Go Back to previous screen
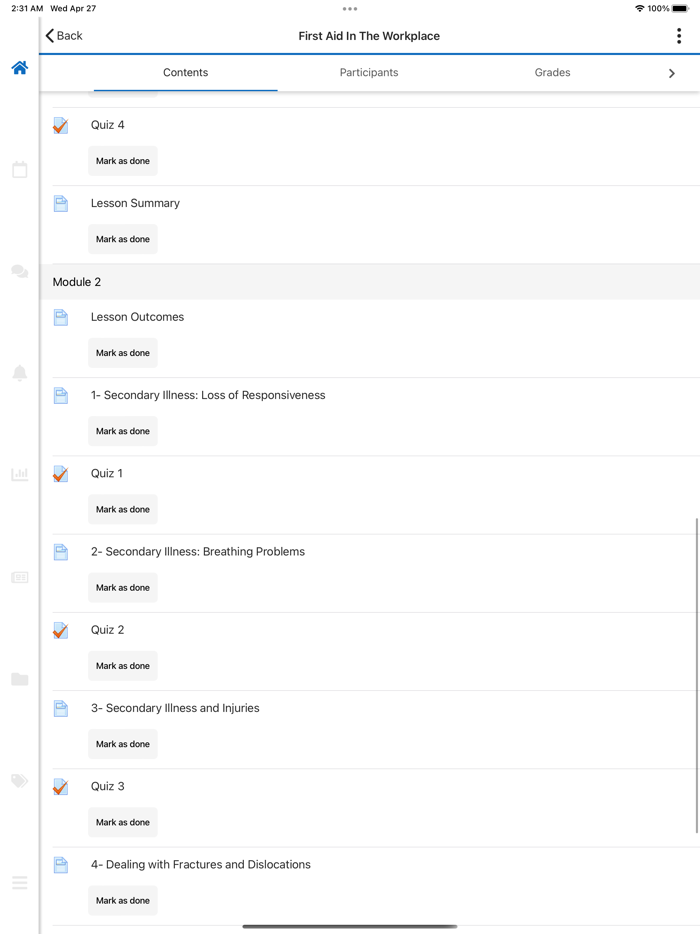Image resolution: width=700 pixels, height=934 pixels. point(64,36)
